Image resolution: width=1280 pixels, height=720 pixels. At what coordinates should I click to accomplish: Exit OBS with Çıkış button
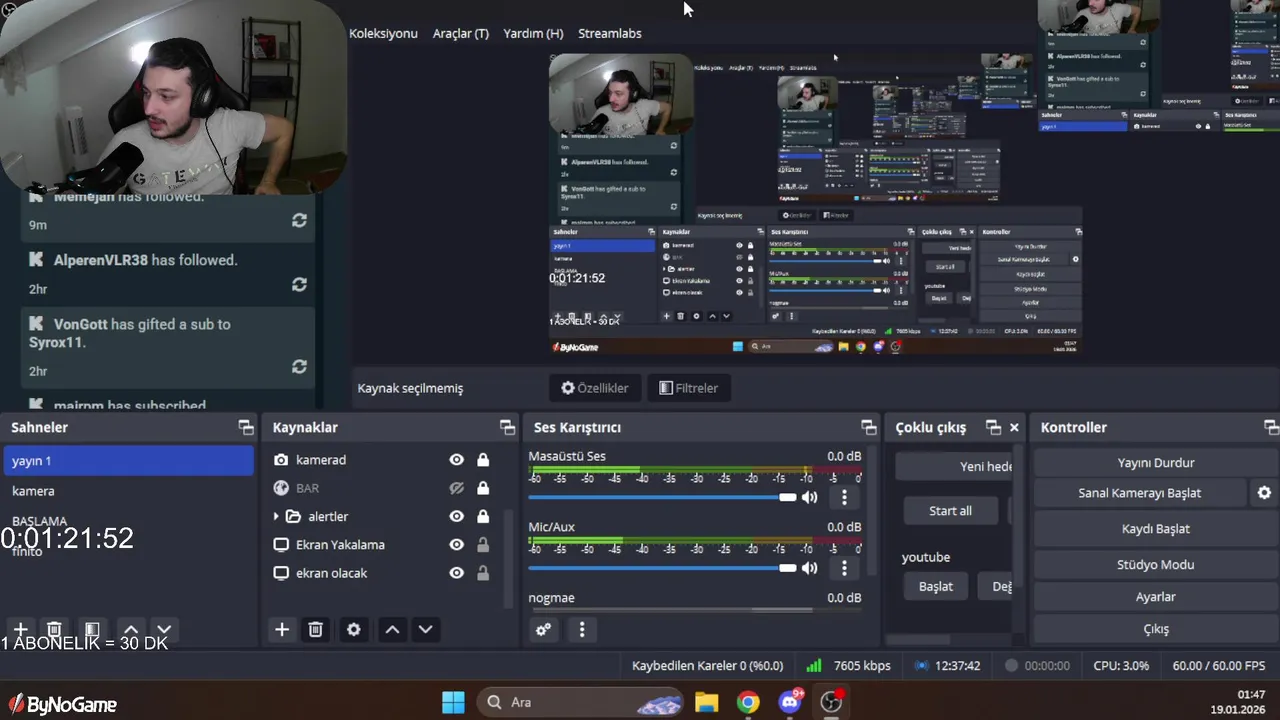[1156, 629]
